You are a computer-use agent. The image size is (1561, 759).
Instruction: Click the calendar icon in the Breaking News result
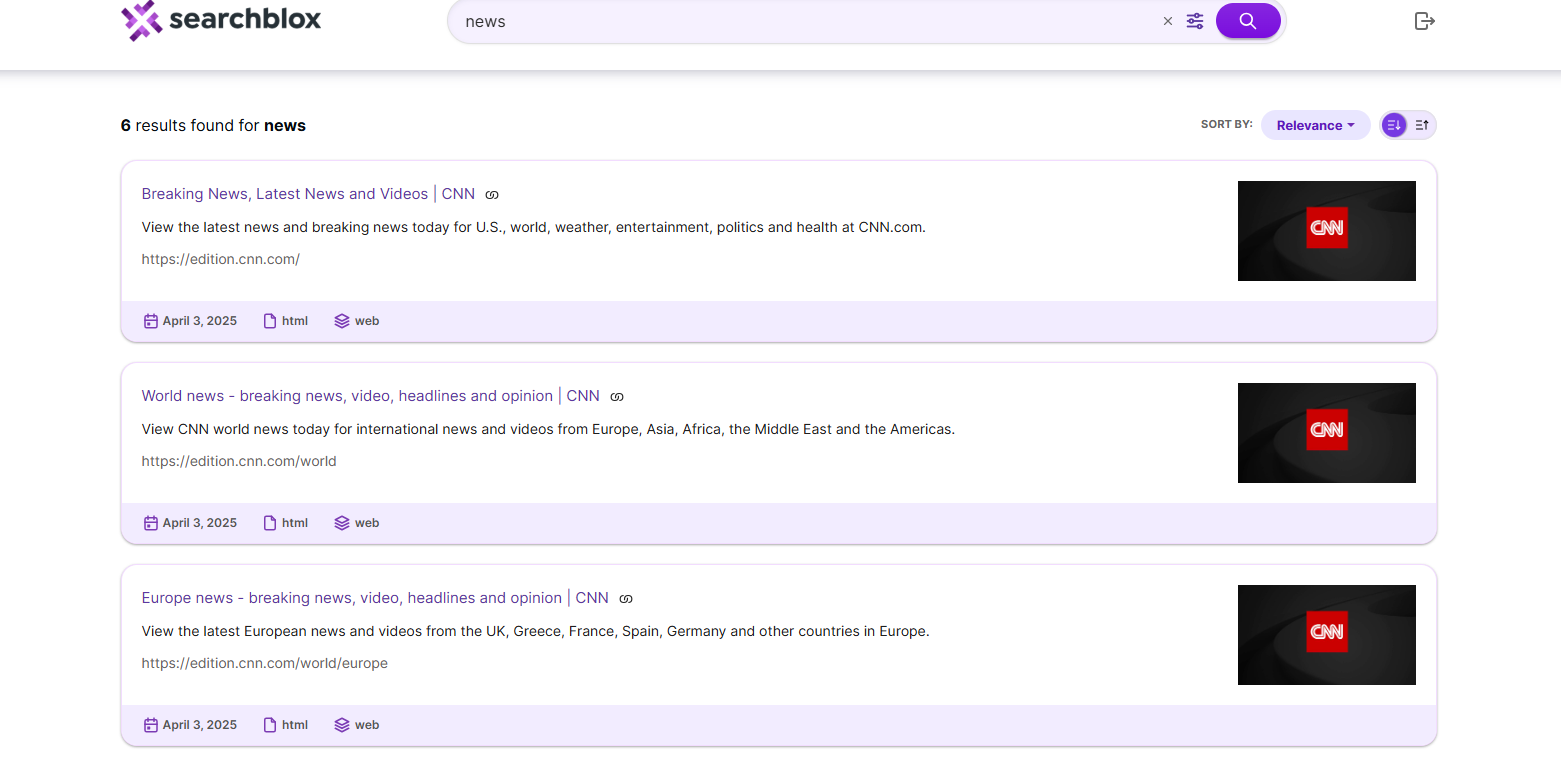pos(151,321)
